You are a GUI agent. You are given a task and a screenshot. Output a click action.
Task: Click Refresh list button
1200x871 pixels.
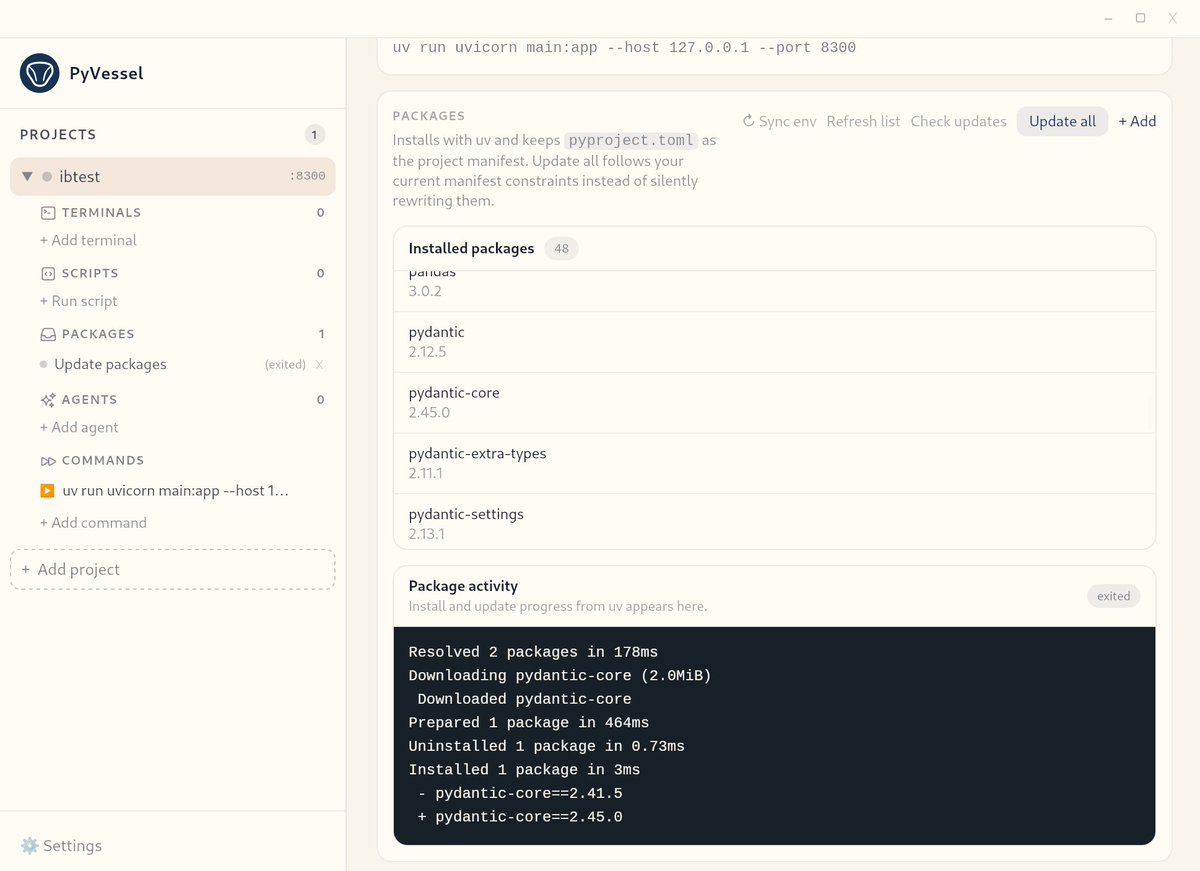click(863, 121)
